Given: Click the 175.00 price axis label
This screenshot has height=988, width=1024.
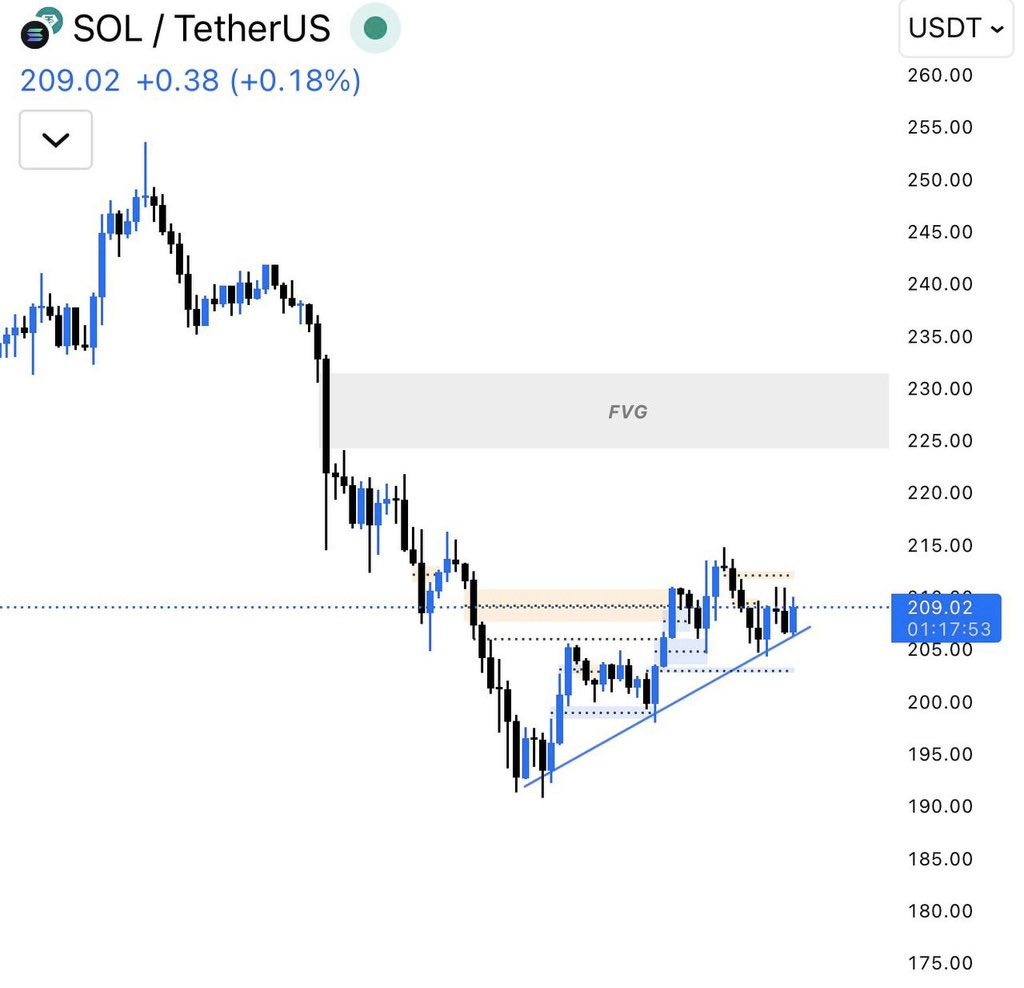Looking at the screenshot, I should (x=940, y=963).
